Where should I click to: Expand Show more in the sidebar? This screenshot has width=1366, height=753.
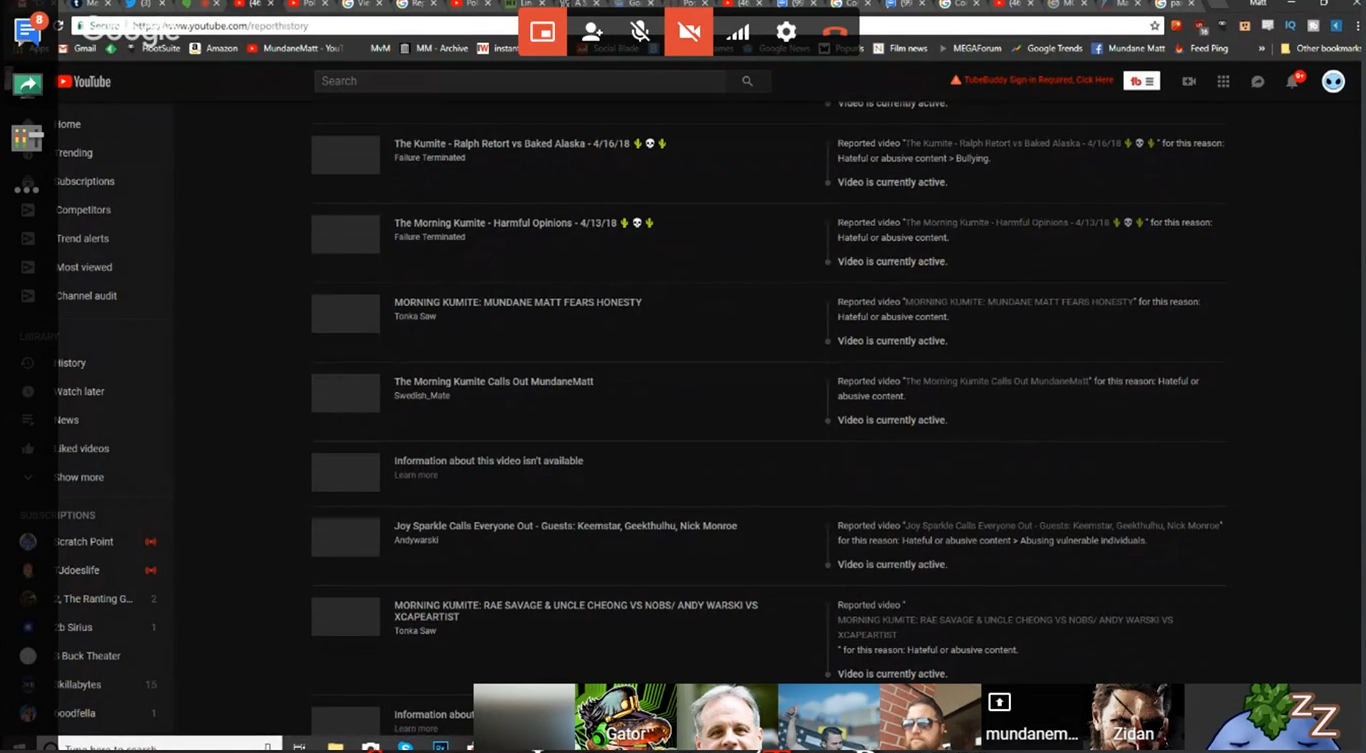point(79,477)
